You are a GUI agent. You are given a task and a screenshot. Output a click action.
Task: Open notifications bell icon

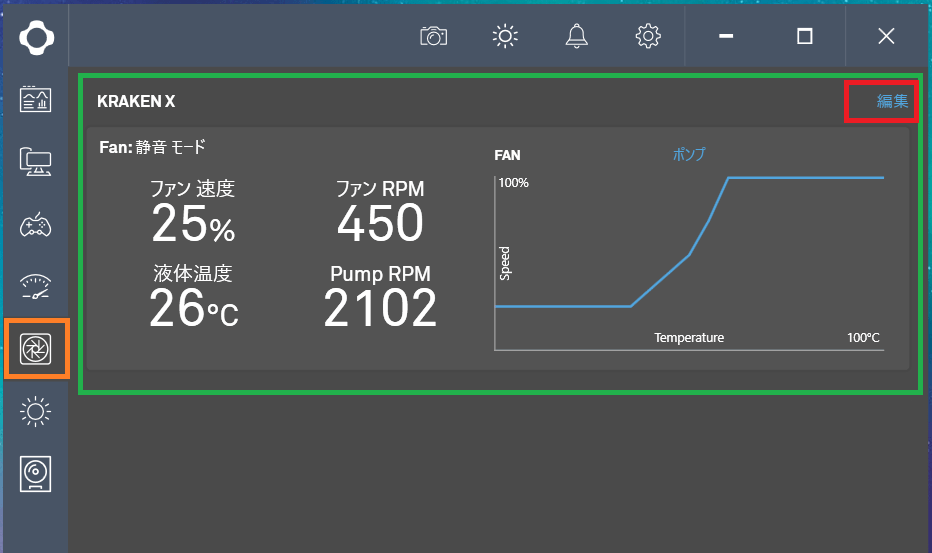(x=577, y=36)
